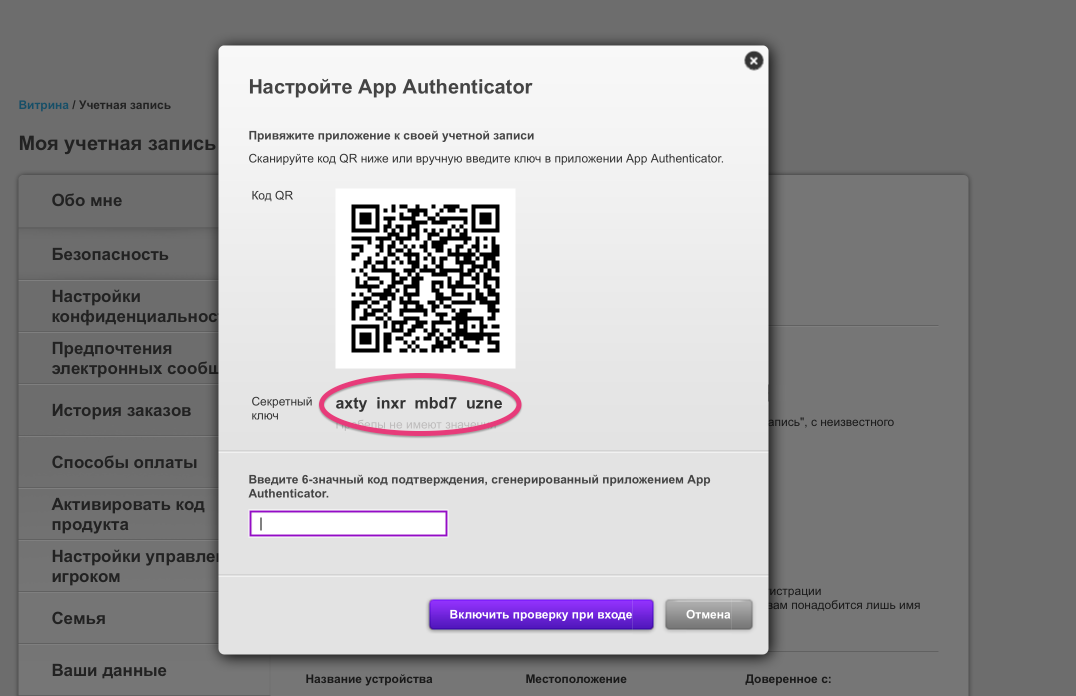Click the Местоположение column header
This screenshot has height=696, width=1076.
pos(576,679)
